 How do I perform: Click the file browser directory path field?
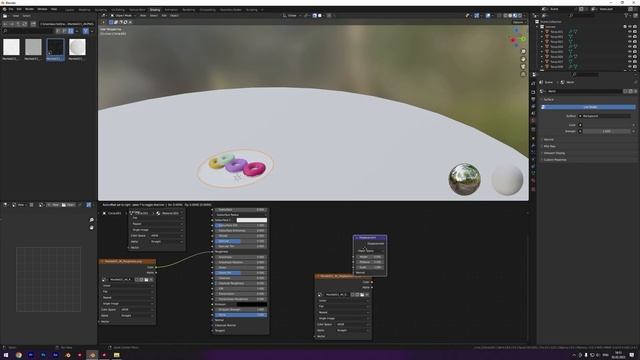[67, 24]
